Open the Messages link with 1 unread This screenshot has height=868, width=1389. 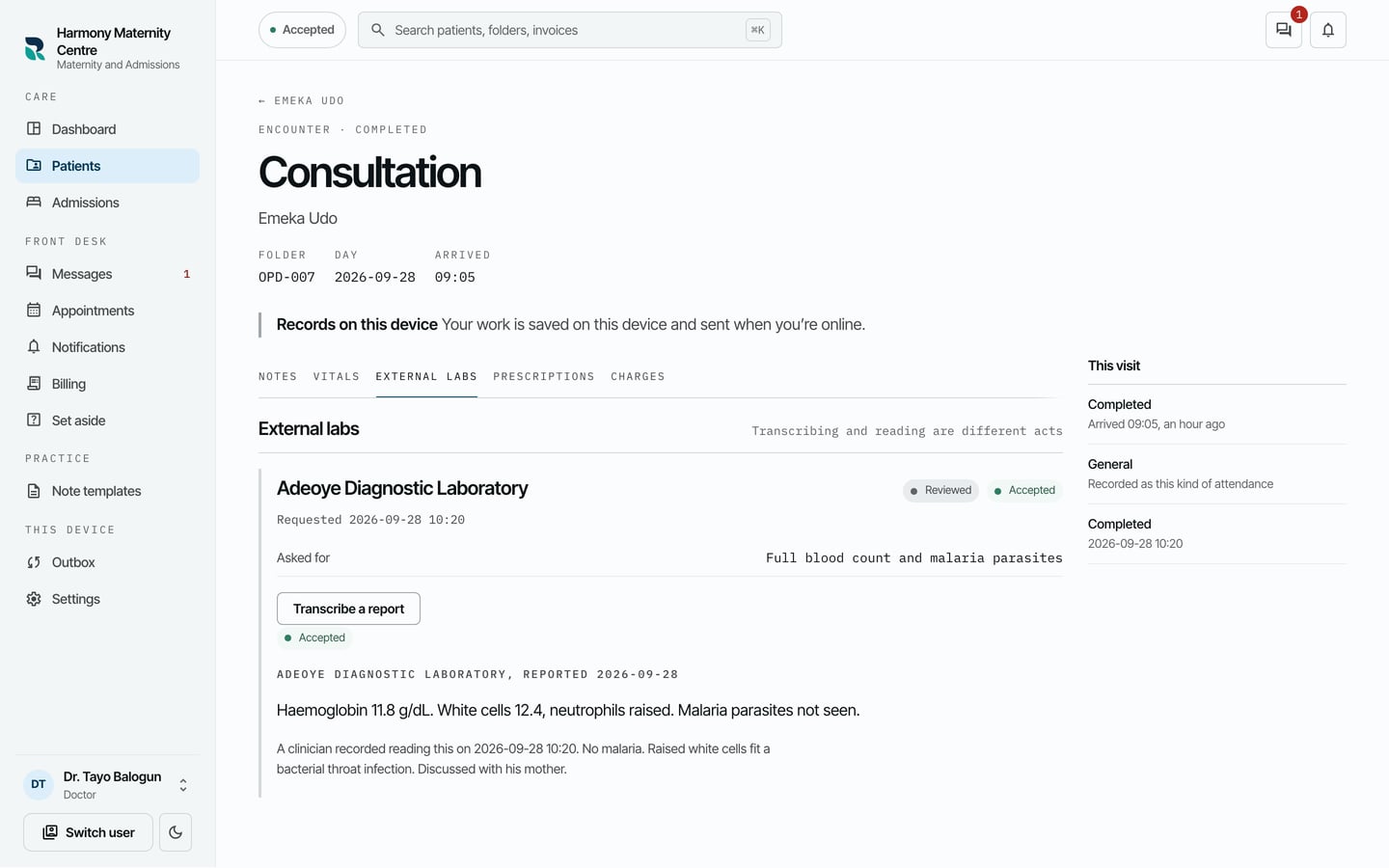pos(107,274)
